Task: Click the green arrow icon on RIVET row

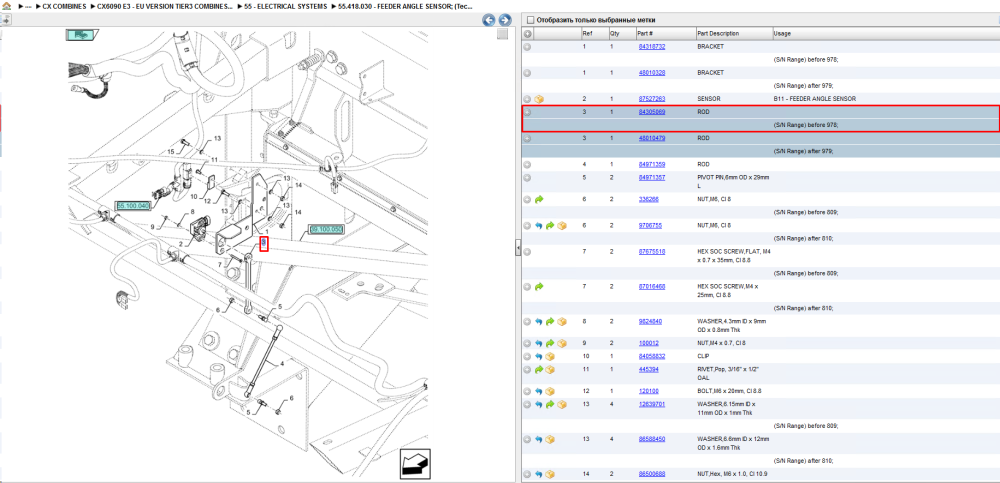Action: tap(539, 369)
